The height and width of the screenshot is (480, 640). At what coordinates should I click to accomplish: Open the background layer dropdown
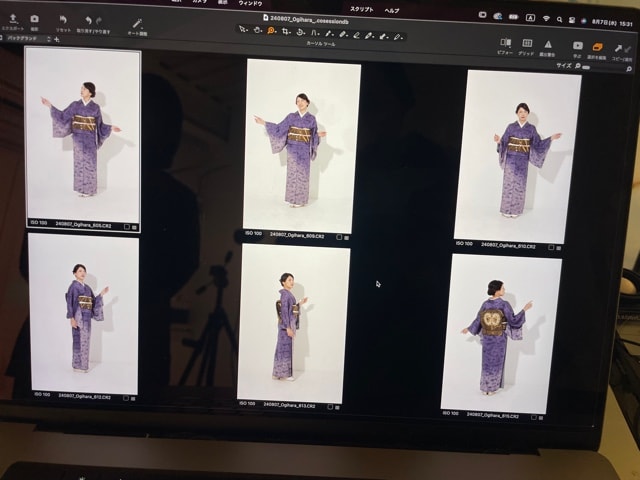pyautogui.click(x=29, y=39)
